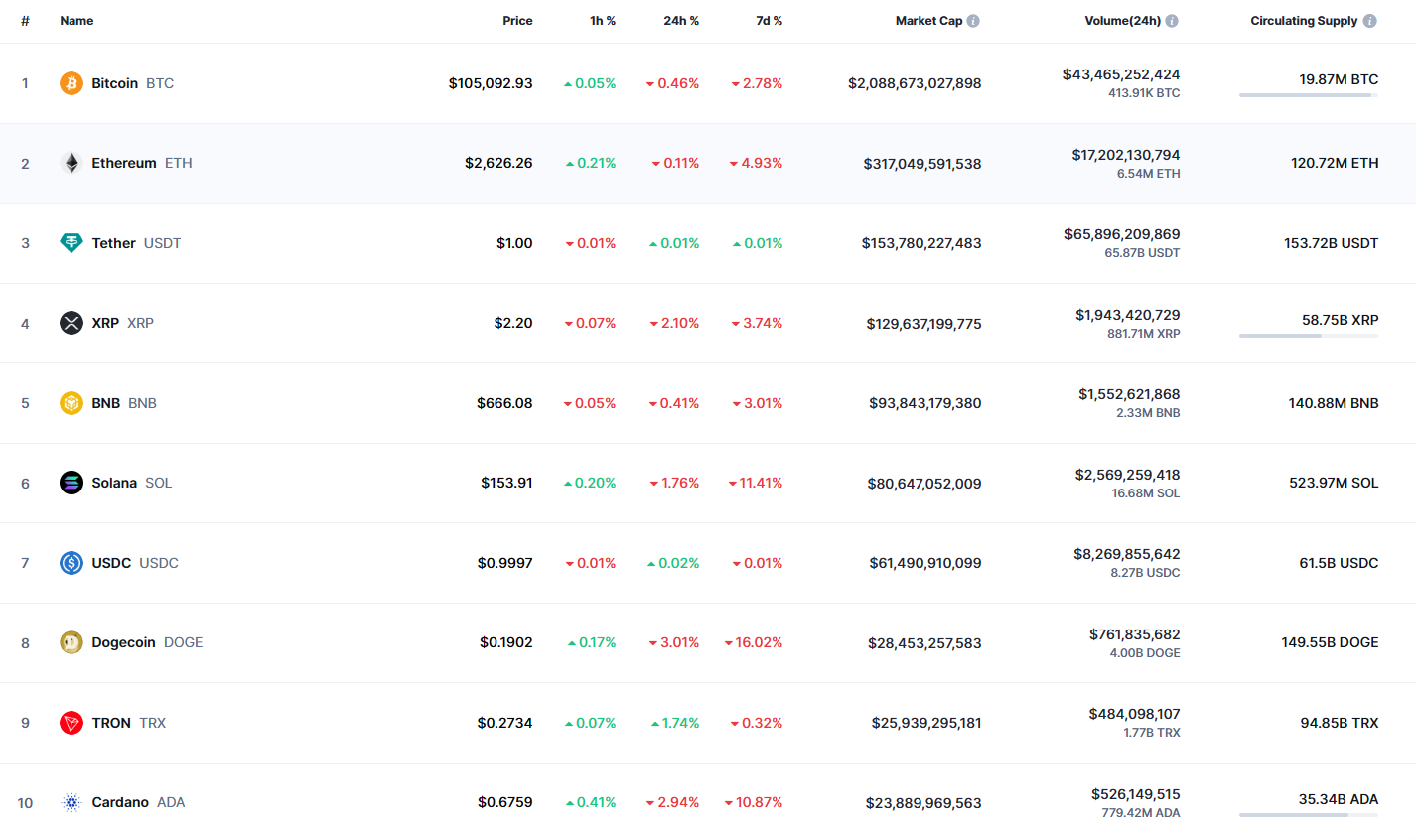Click Bitcoin's 1h change of 0.05%
The height and width of the screenshot is (840, 1416).
click(590, 83)
